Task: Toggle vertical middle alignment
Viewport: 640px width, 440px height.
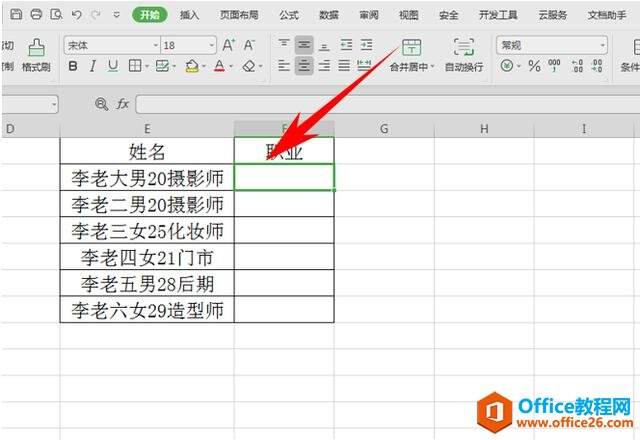Action: pos(304,45)
